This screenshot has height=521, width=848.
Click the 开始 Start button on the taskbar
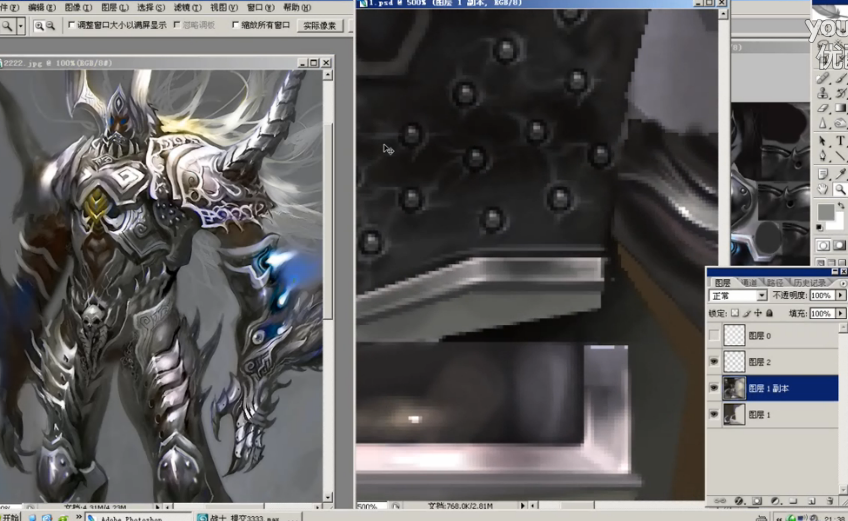[x=10, y=518]
